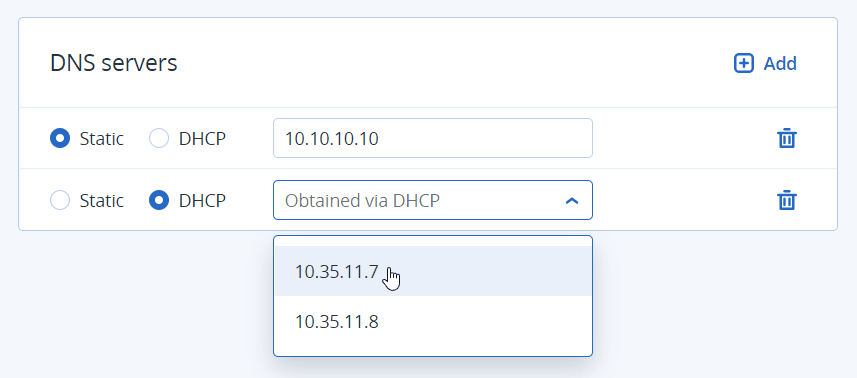Click the blank strip below 10.35.11.8 option
This screenshot has width=857, height=378.
click(x=433, y=351)
